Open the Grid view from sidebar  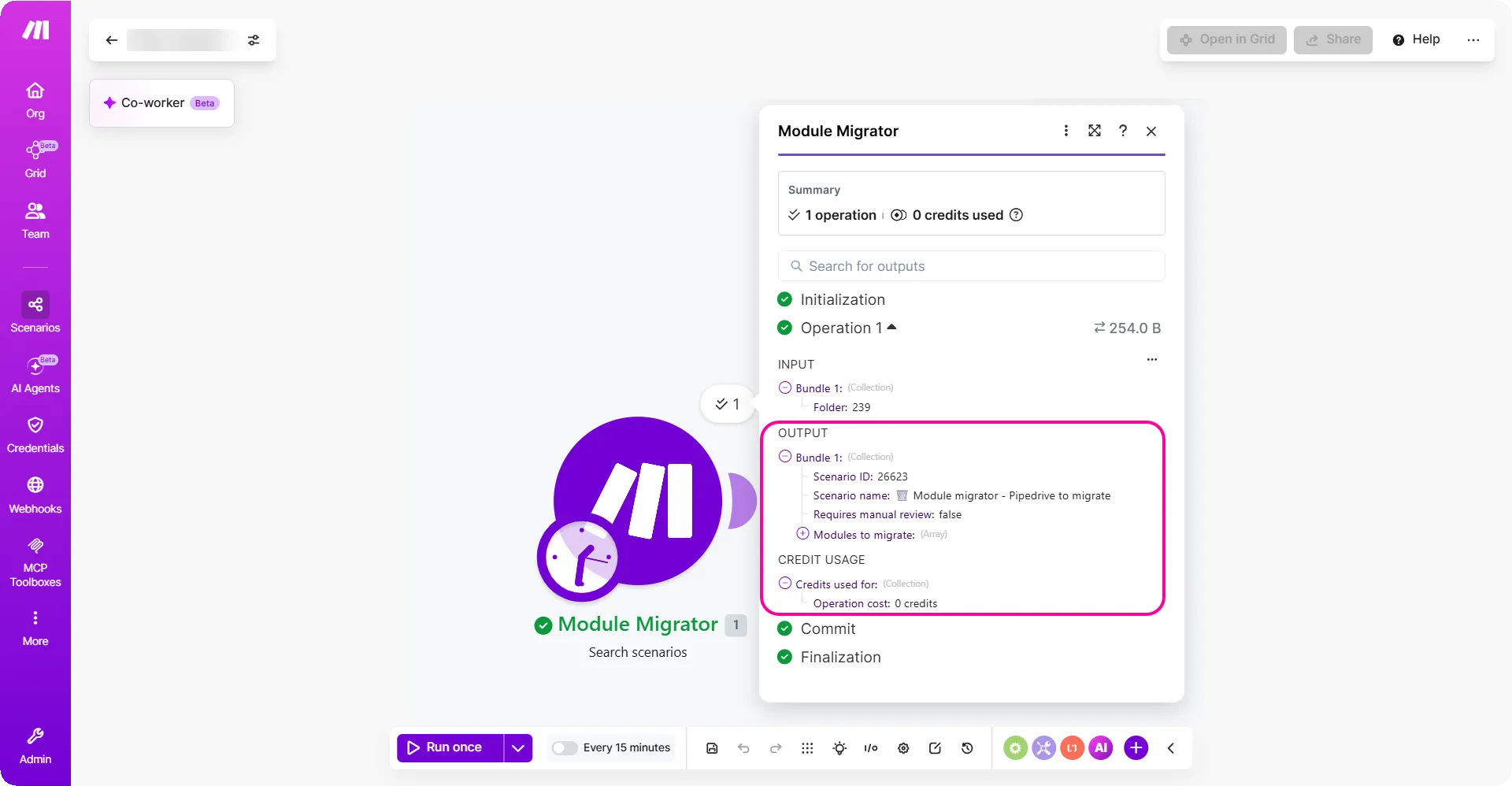click(x=35, y=160)
